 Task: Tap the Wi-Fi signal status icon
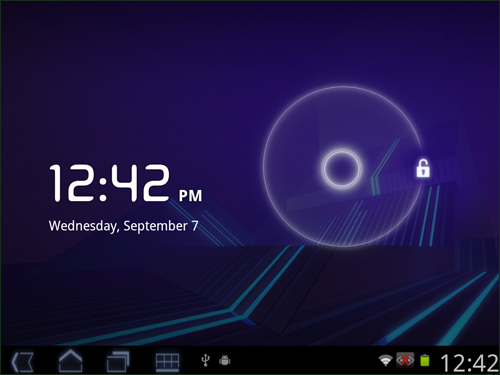386,360
